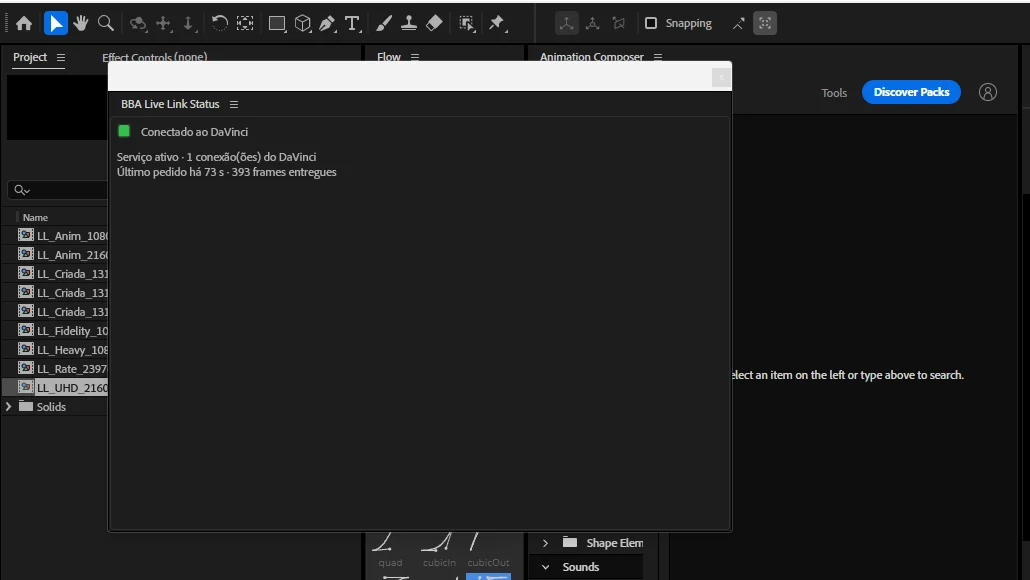Toggle the Snapping checkbox
The height and width of the screenshot is (580, 1030).
tap(651, 23)
